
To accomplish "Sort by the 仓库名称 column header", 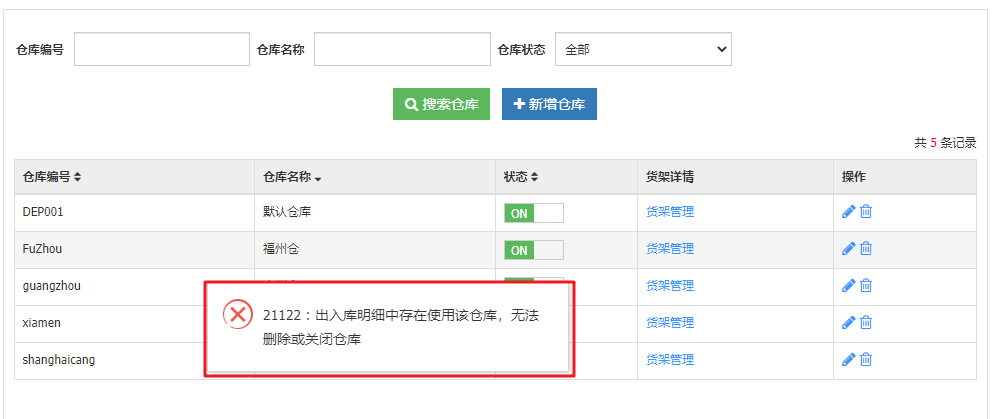I will pyautogui.click(x=292, y=177).
